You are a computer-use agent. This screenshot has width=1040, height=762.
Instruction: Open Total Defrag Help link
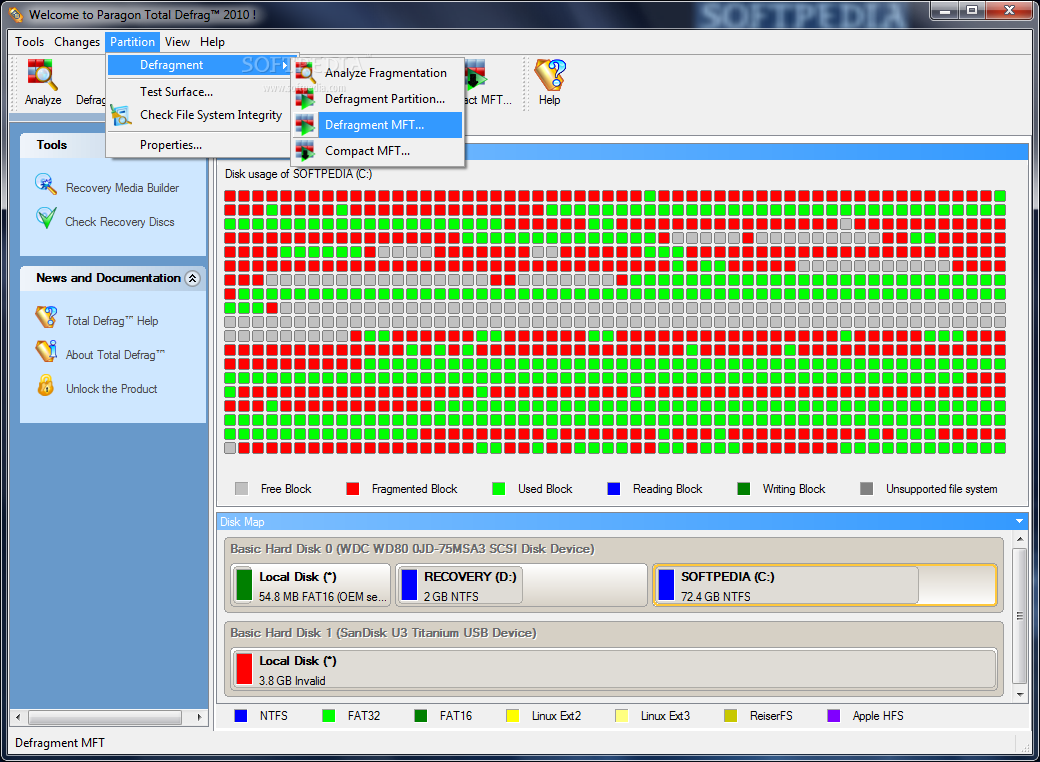click(x=111, y=321)
